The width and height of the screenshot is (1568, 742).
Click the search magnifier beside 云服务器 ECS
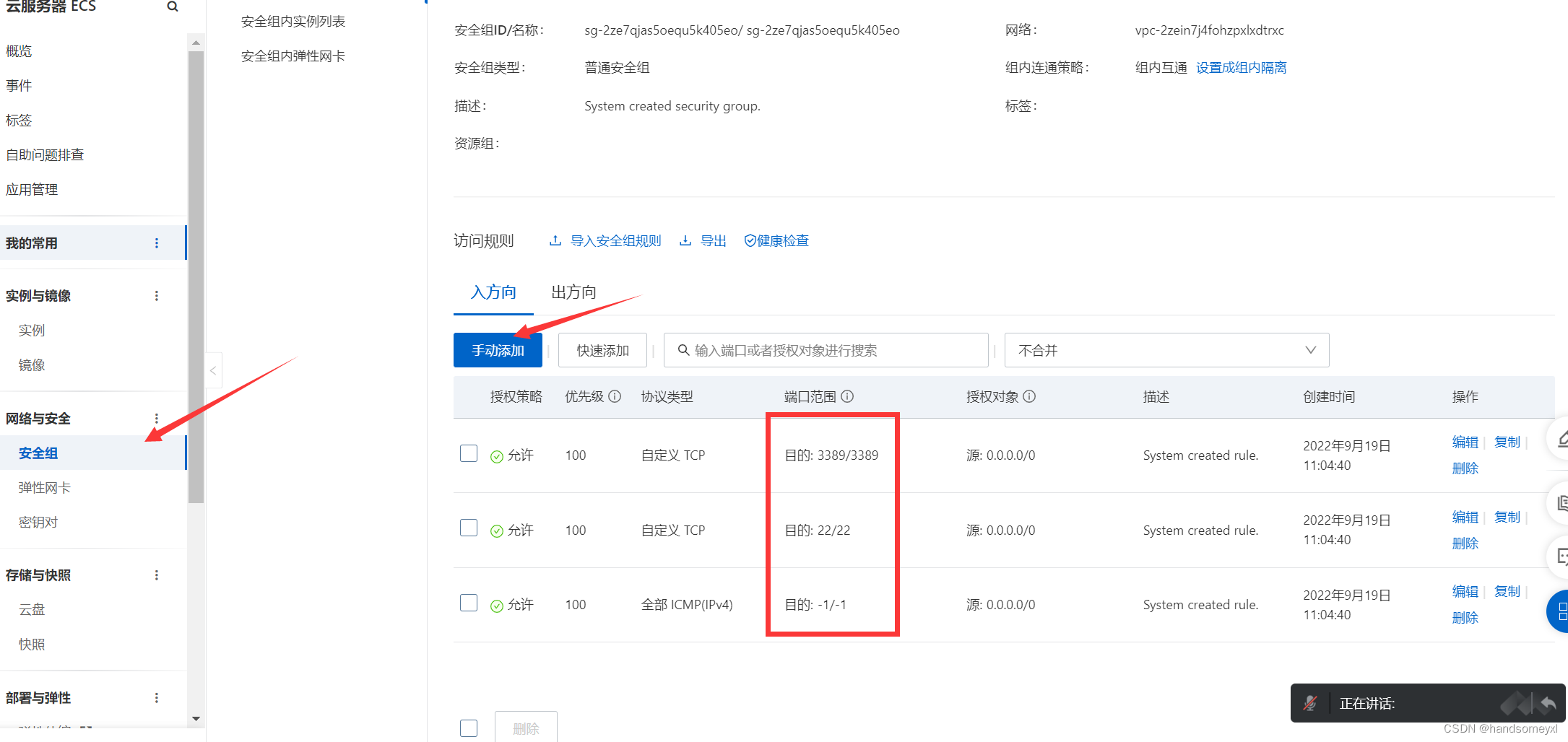172,6
